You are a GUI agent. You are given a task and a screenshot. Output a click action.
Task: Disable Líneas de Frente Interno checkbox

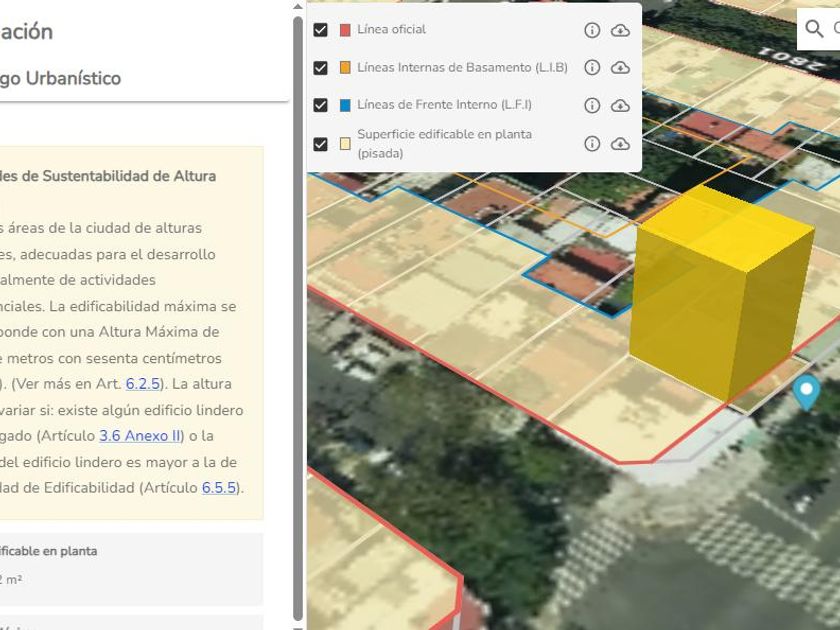coord(320,105)
